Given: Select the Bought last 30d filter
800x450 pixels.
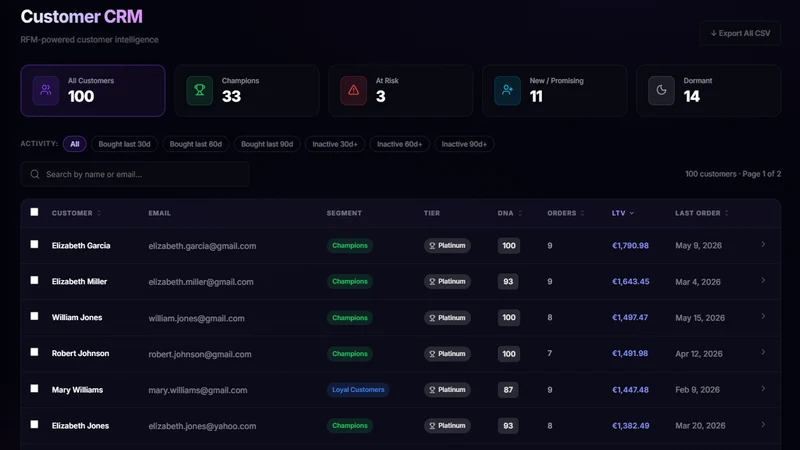Looking at the screenshot, I should [124, 144].
